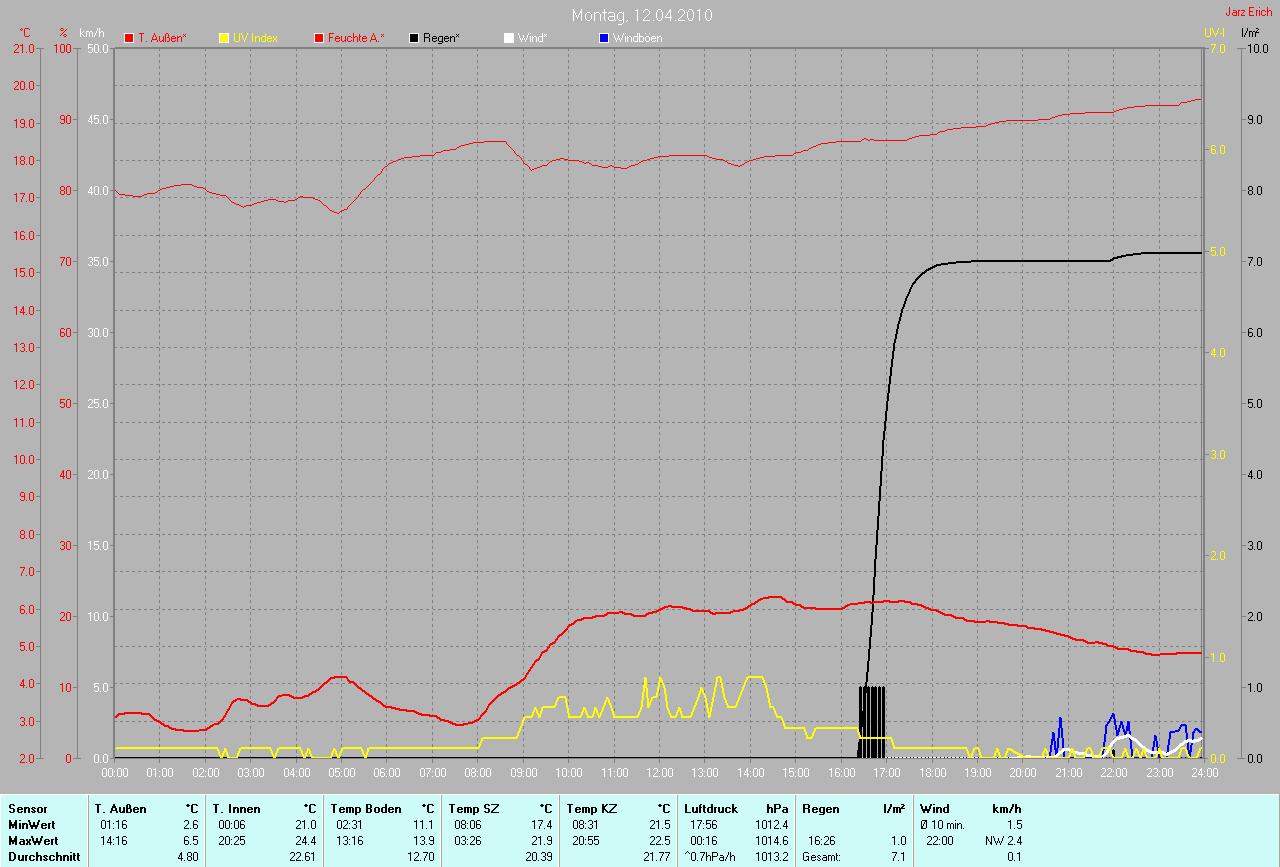This screenshot has width=1280, height=867.
Task: Click the 18:00 time axis label
Action: point(932,773)
